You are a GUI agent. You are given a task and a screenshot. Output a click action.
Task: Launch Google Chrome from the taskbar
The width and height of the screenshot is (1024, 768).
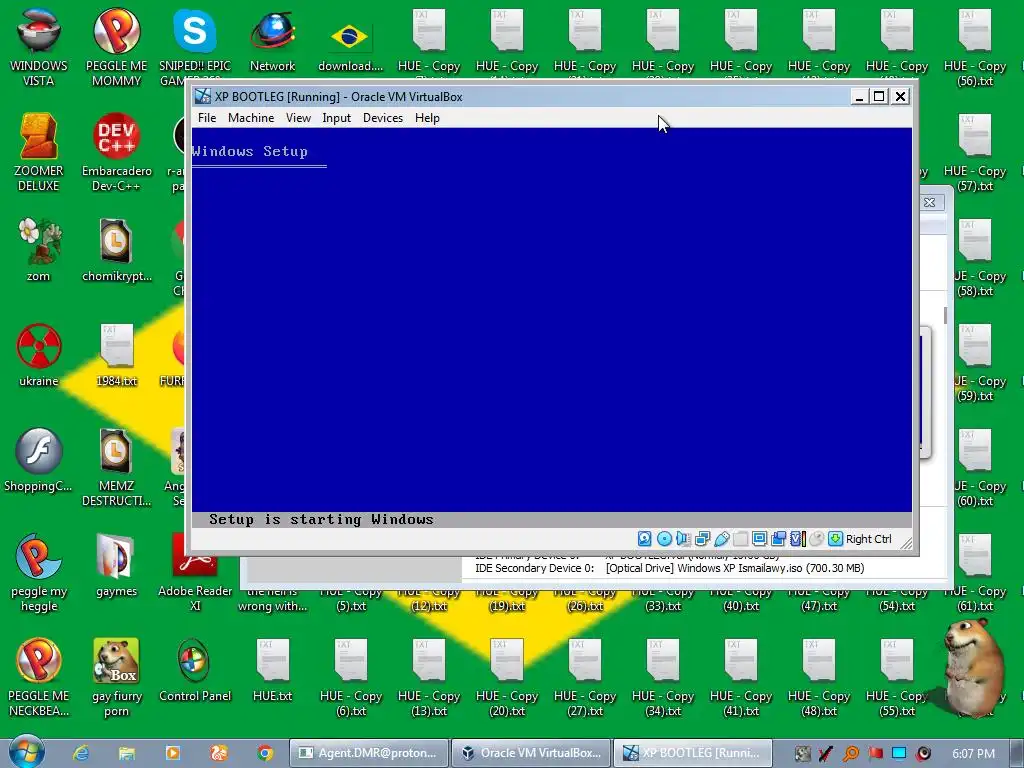pos(265,753)
